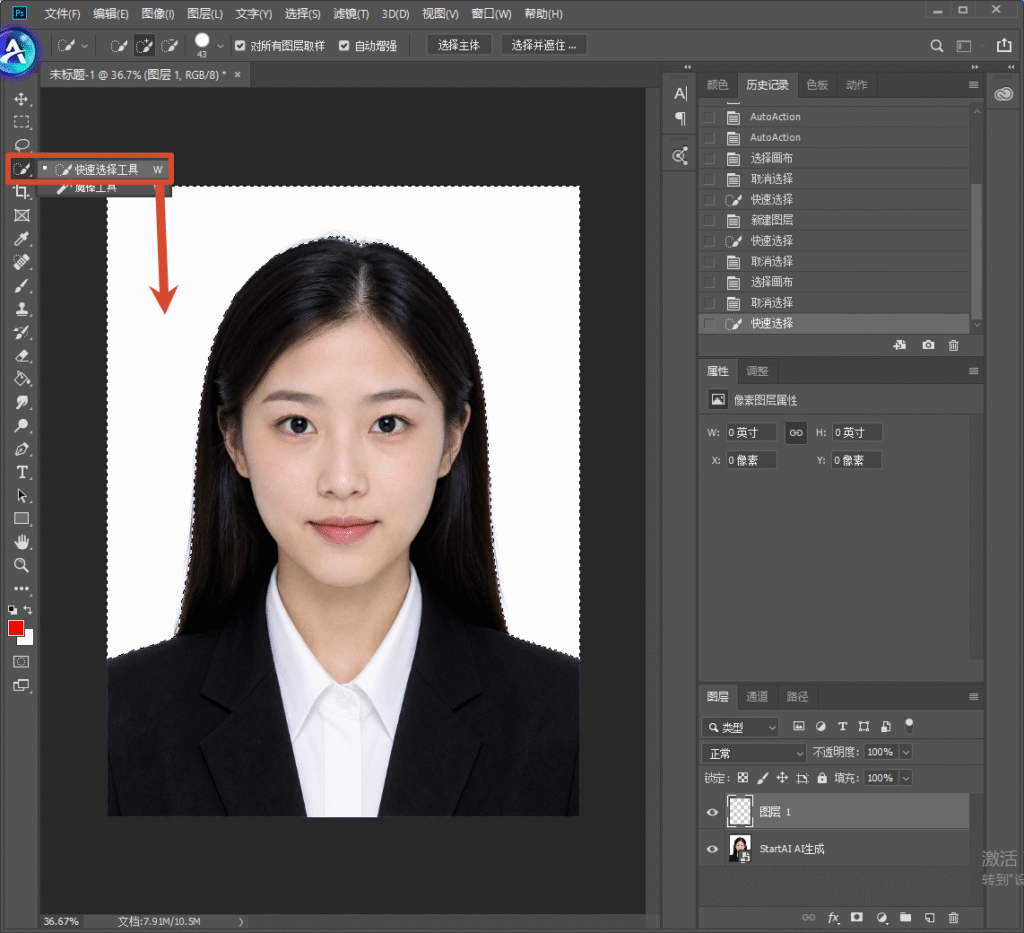Image resolution: width=1024 pixels, height=933 pixels.
Task: Select the Rectangle shape tool
Action: [x=22, y=518]
